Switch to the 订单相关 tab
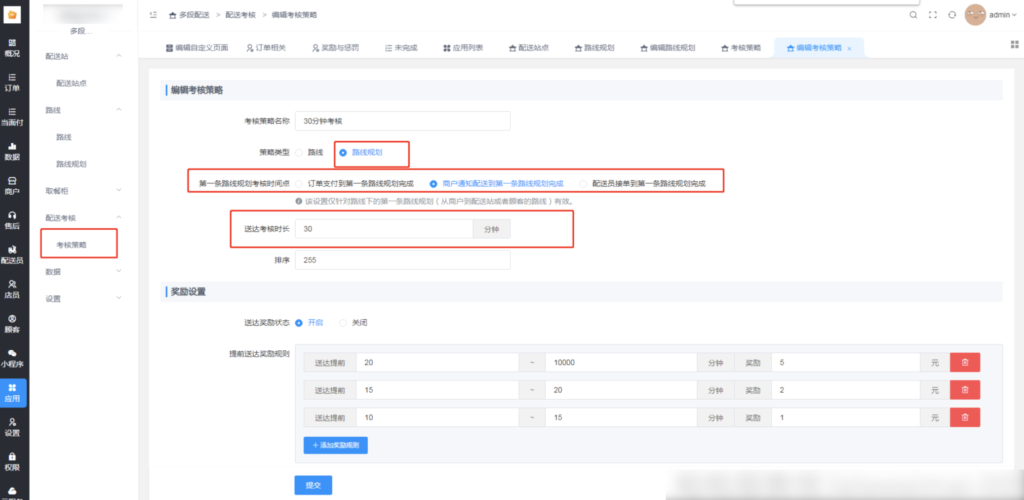Screen dimensions: 1024x500 (x=266, y=48)
